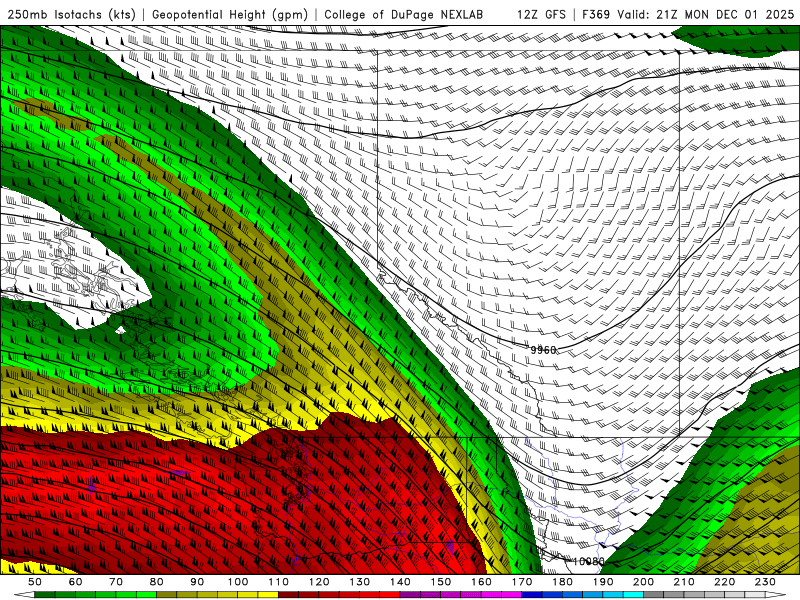Click the '12Z GFS' model run label
Screen dimensions: 800x600
[541, 14]
